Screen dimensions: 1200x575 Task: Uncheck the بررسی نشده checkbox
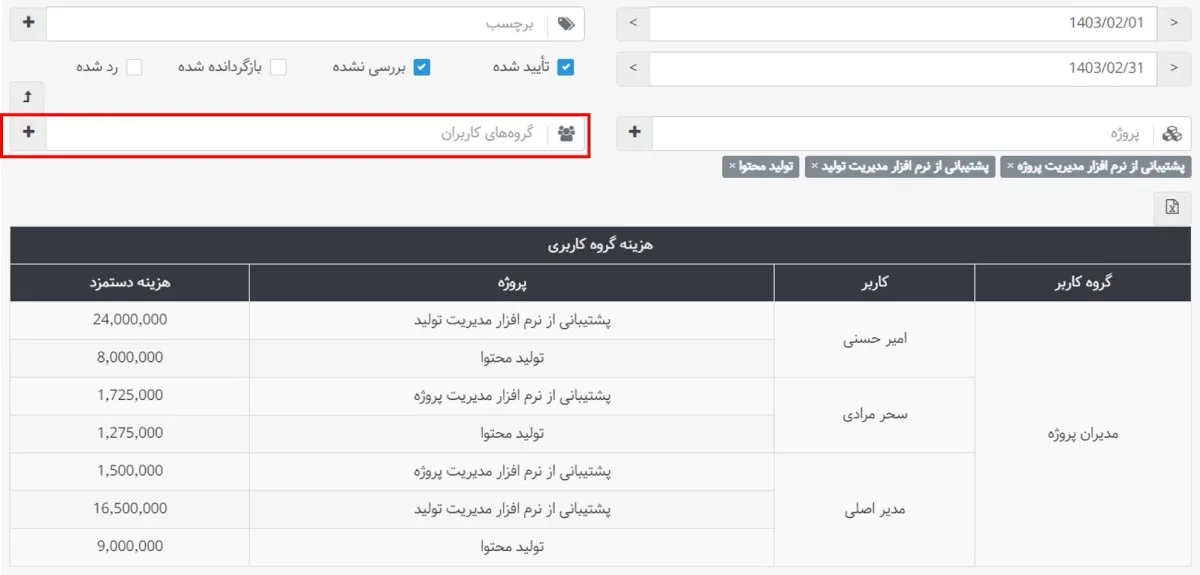[422, 67]
